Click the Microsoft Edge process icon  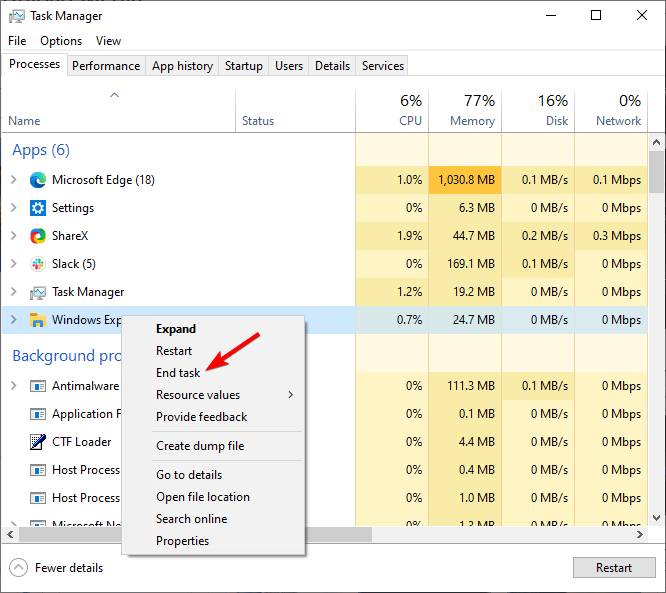tap(38, 180)
